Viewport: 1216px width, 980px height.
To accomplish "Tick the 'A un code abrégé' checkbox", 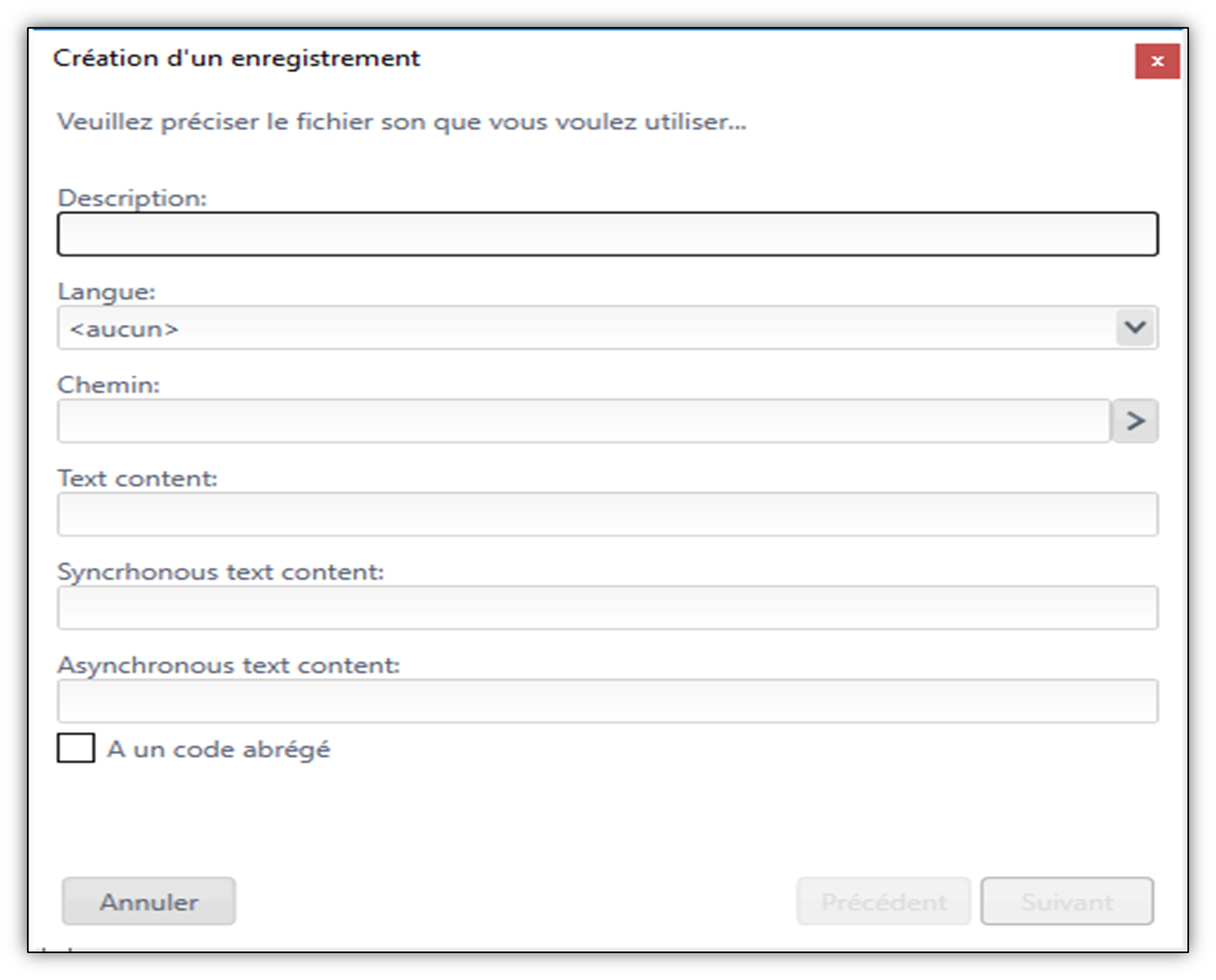I will 76,748.
